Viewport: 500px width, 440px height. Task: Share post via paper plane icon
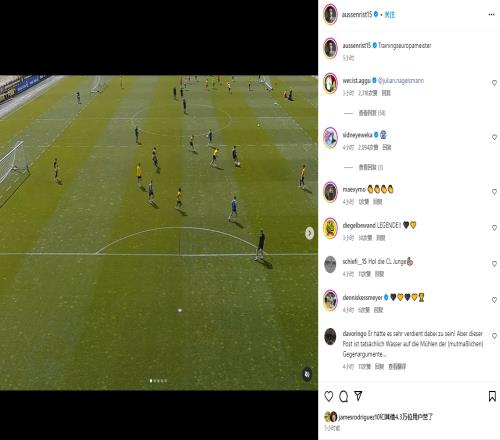point(358,396)
